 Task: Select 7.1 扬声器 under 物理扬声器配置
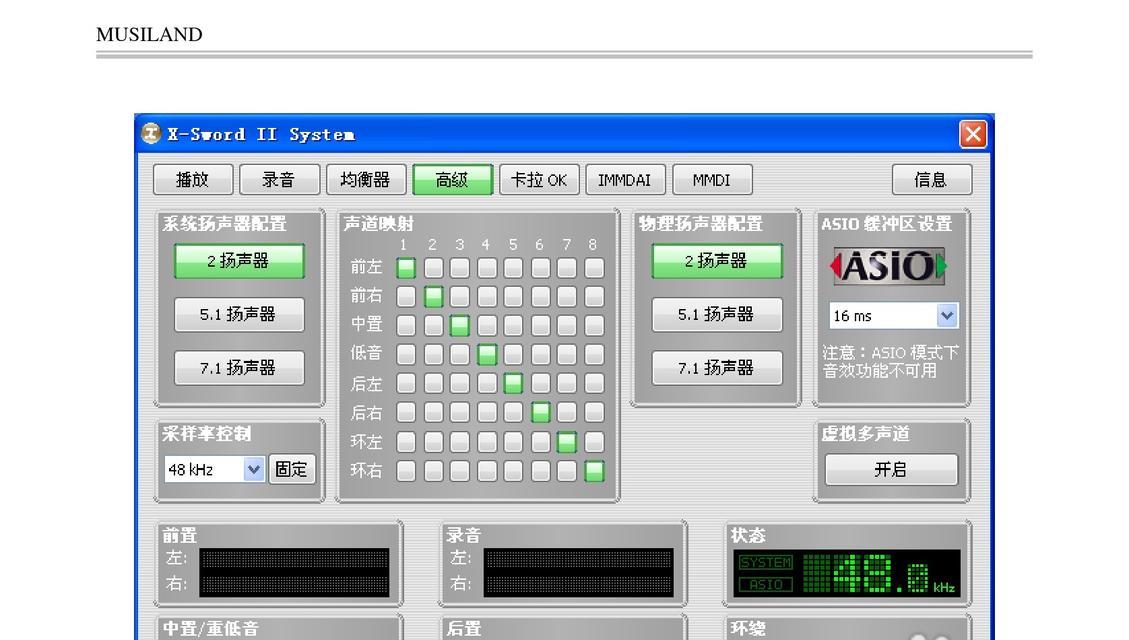[x=717, y=368]
